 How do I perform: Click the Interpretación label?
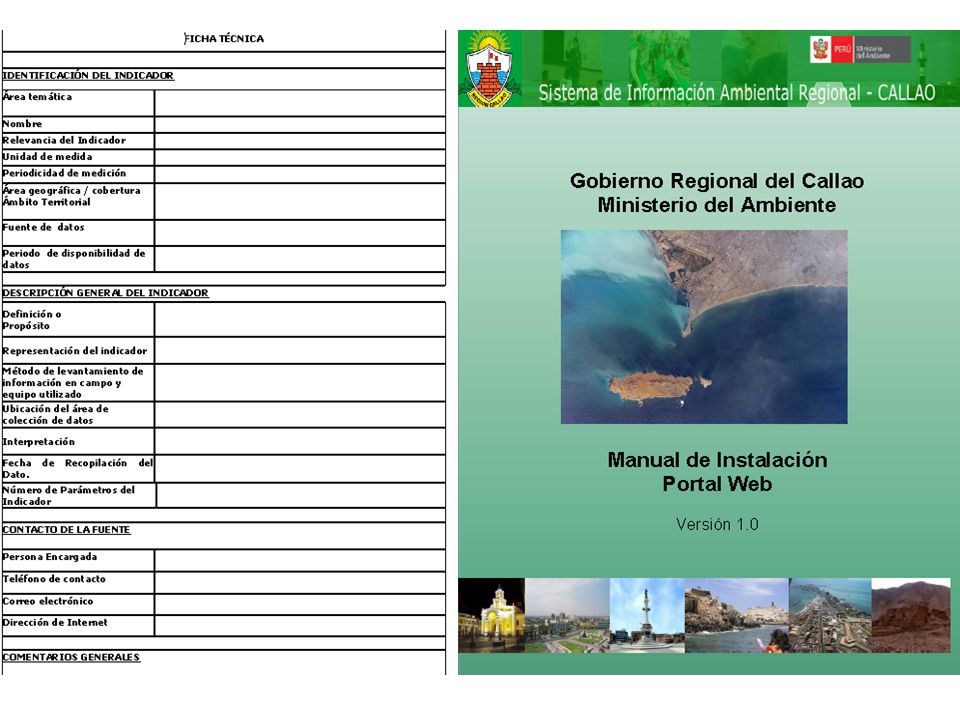click(39, 442)
